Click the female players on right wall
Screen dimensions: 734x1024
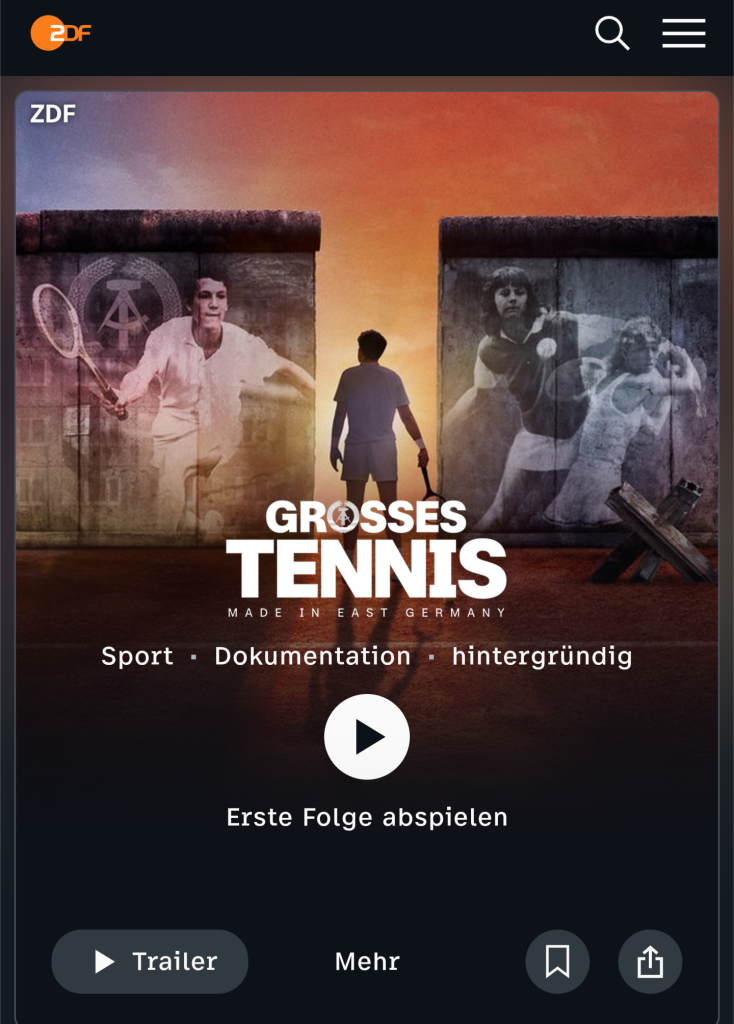pyautogui.click(x=575, y=392)
